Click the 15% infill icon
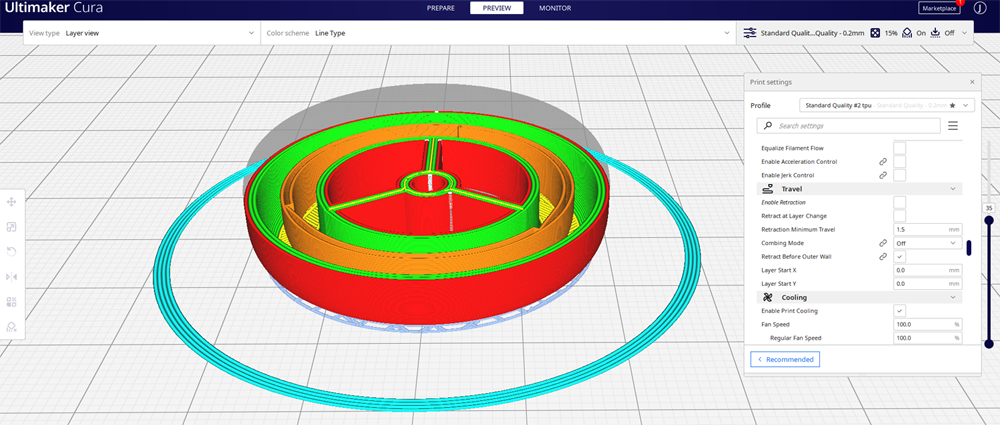 876,33
